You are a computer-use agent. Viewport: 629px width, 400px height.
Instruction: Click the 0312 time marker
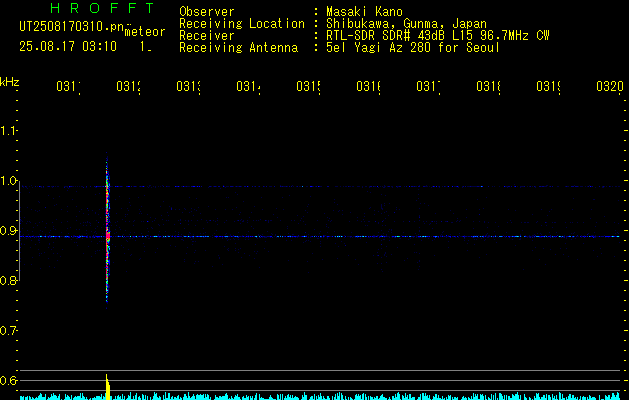point(128,86)
